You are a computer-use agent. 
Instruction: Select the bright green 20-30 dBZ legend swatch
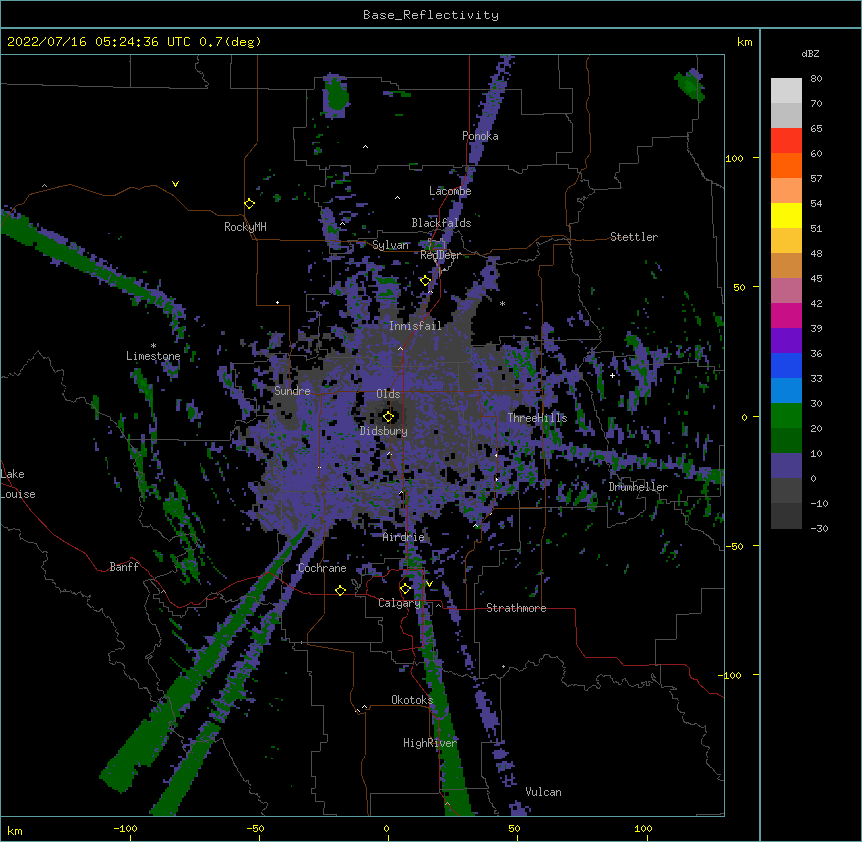pos(786,416)
